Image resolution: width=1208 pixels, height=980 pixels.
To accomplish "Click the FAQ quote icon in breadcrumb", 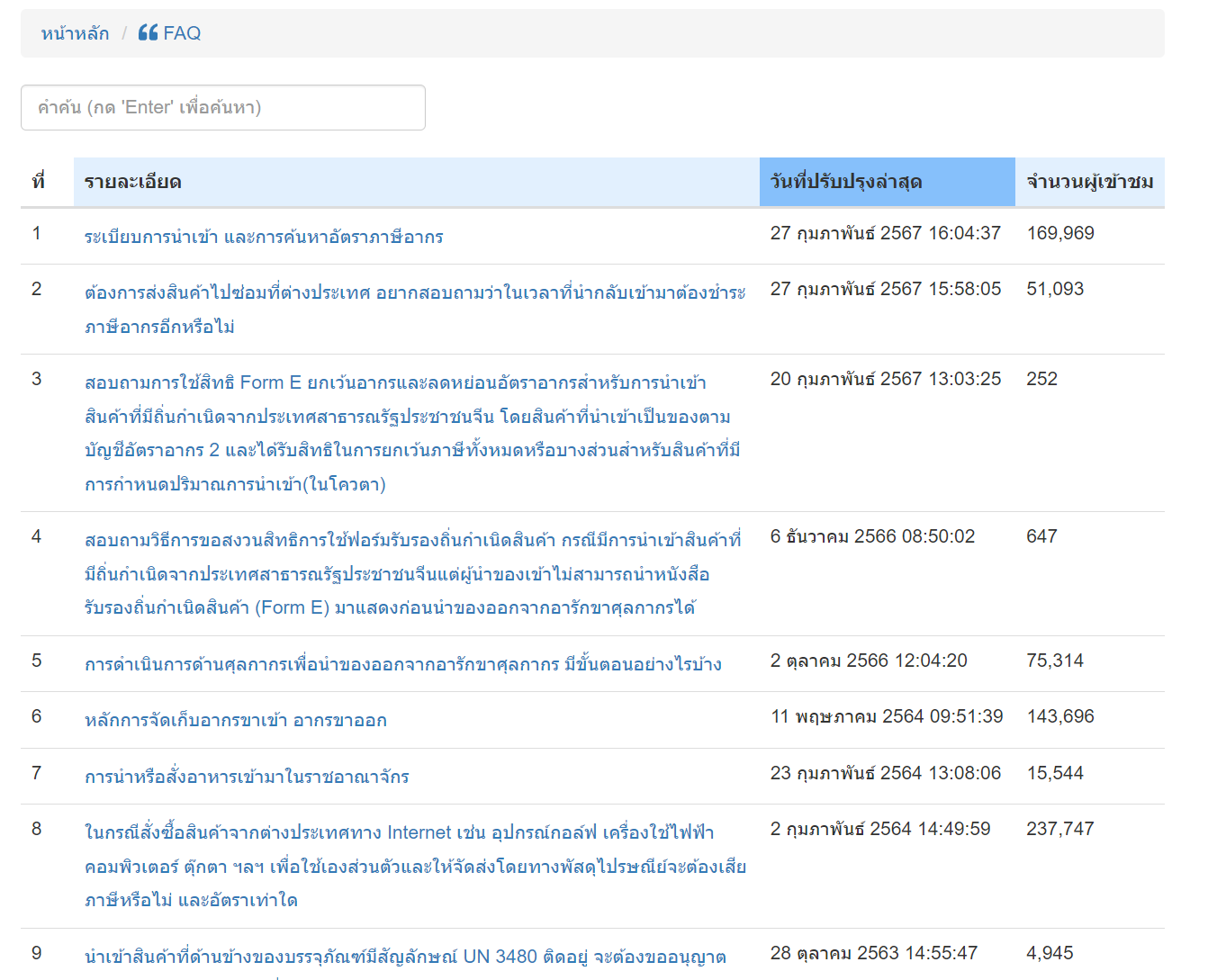I will pyautogui.click(x=149, y=33).
